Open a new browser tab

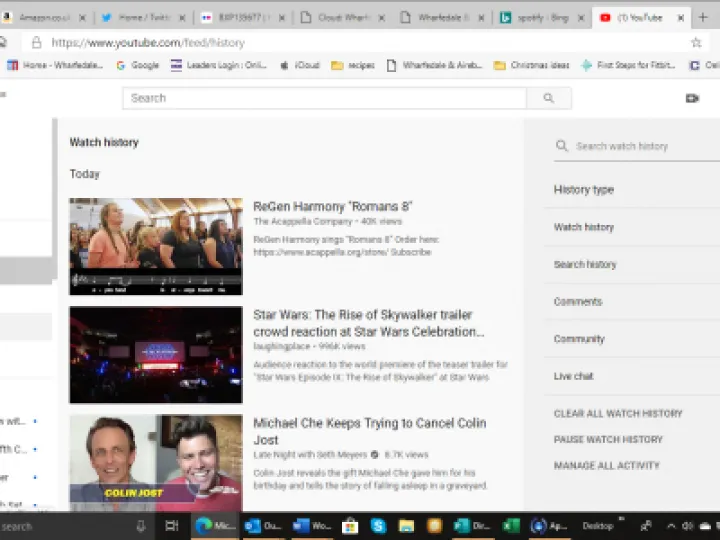pyautogui.click(x=703, y=18)
